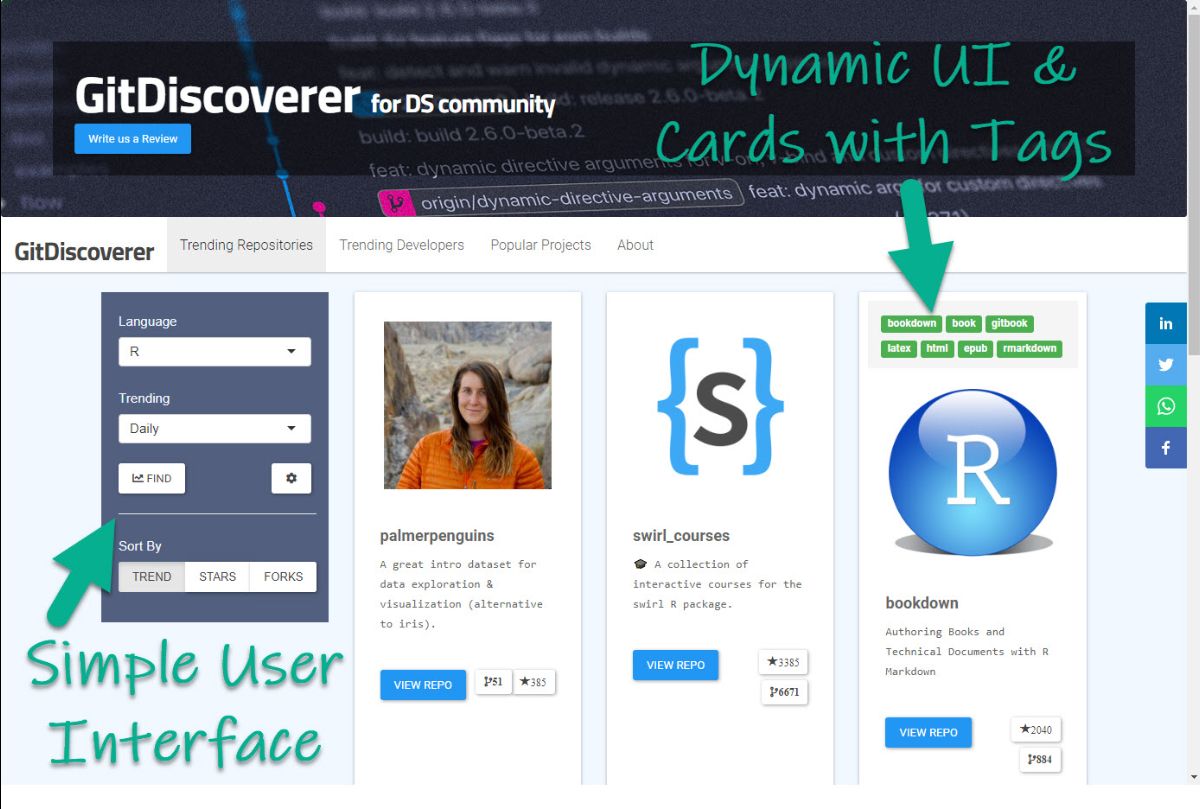Click the palmerpenguins star count 385
This screenshot has width=1200, height=809.
[x=534, y=682]
